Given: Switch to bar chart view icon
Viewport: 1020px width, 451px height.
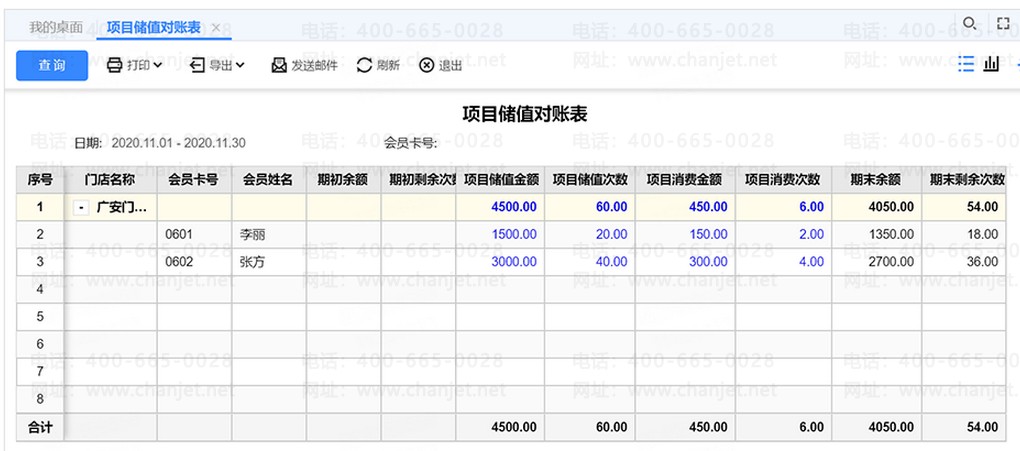Looking at the screenshot, I should click(x=991, y=64).
